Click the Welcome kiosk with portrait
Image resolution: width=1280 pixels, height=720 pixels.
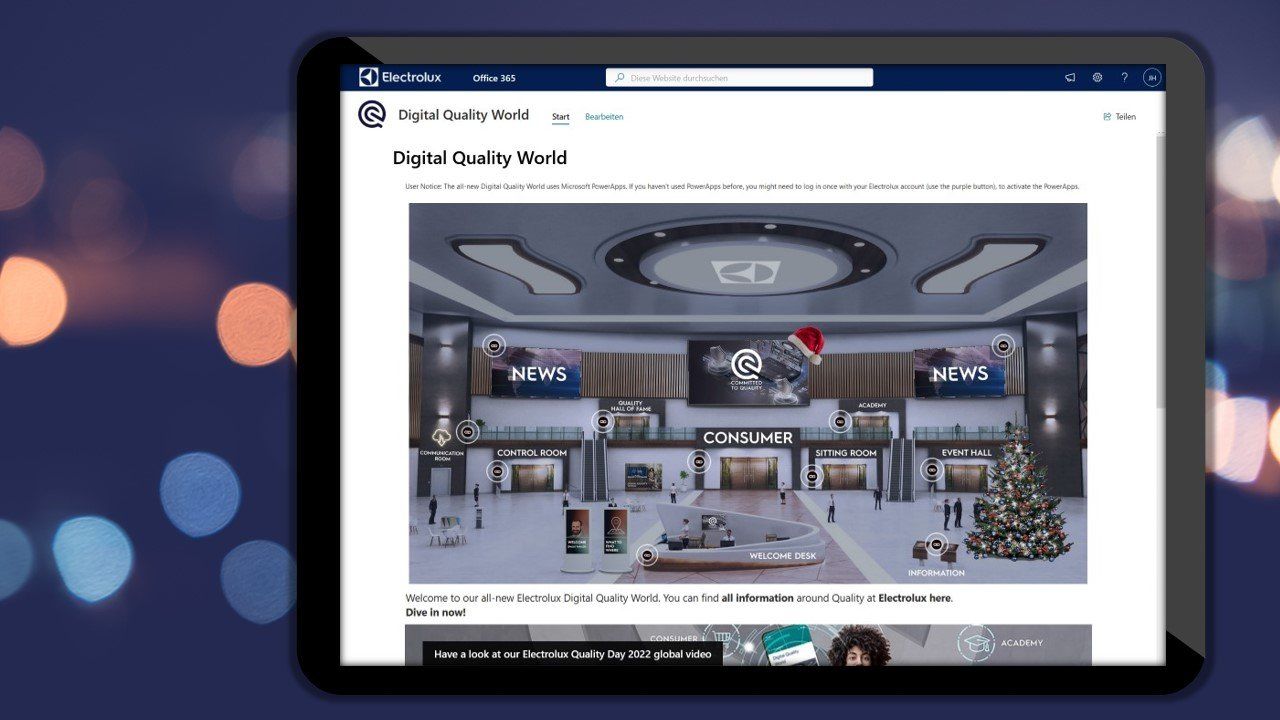[577, 540]
